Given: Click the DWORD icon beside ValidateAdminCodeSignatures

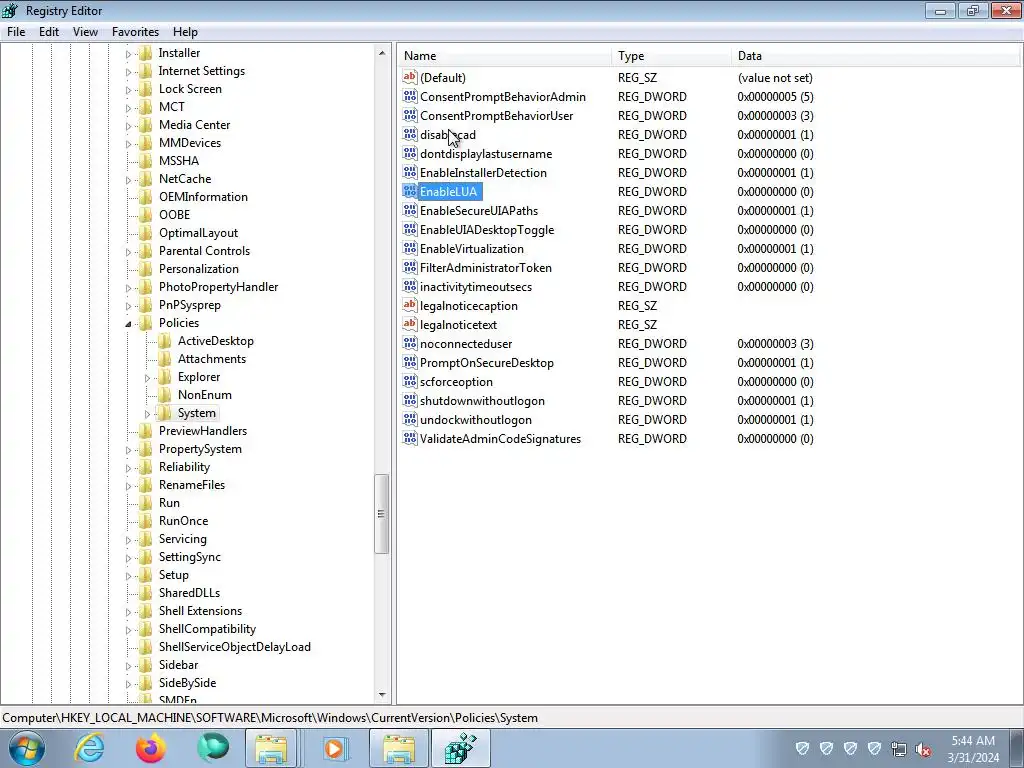Looking at the screenshot, I should 409,438.
